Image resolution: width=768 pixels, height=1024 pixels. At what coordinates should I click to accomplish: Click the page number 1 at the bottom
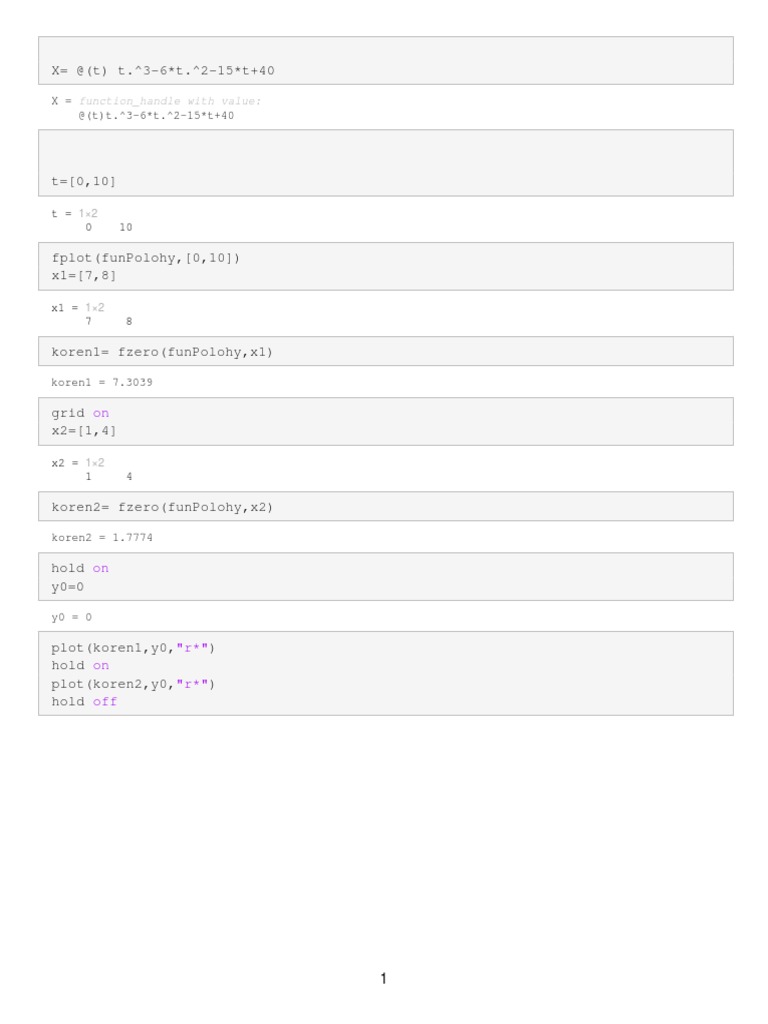[x=383, y=979]
